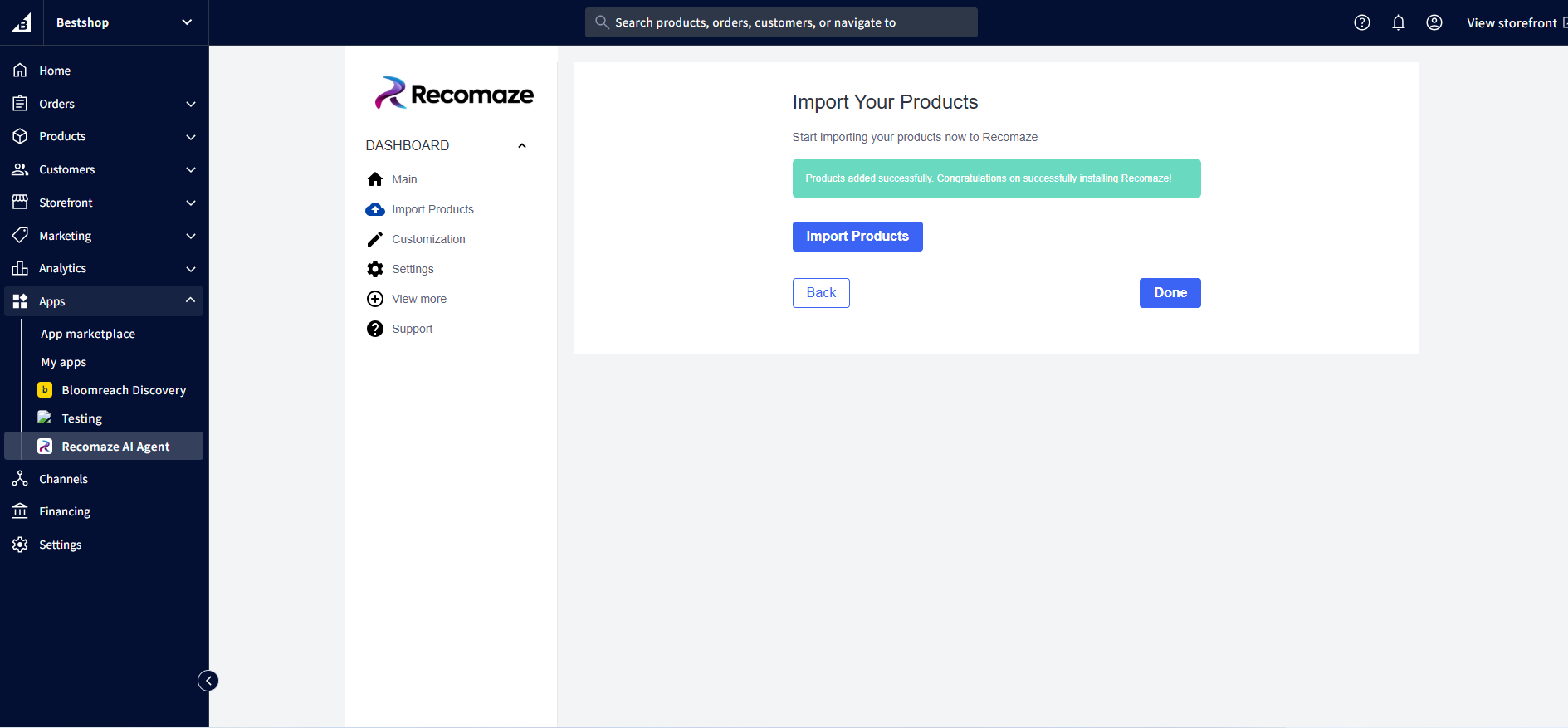Expand the Analytics menu chevron

(191, 269)
